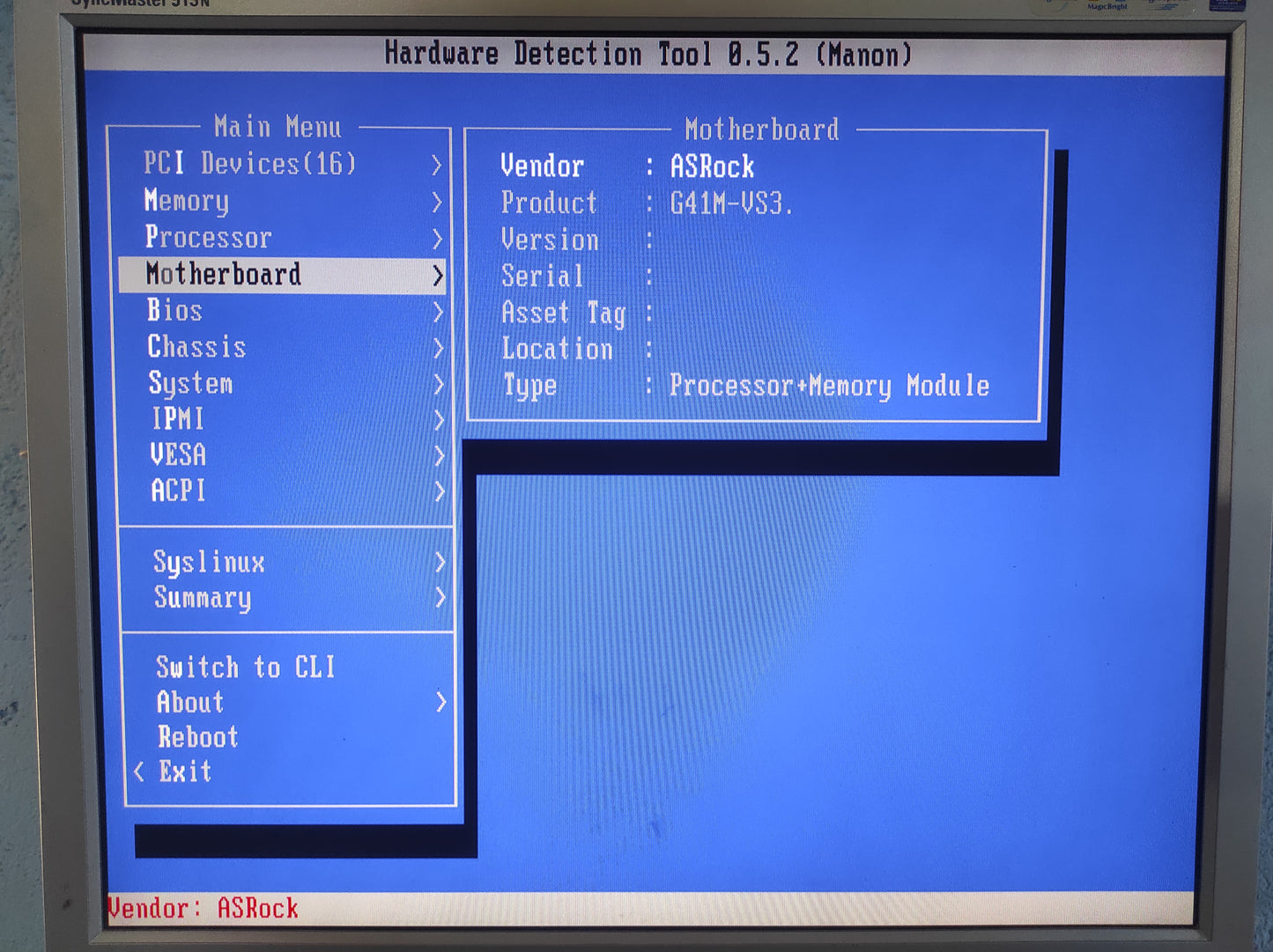1273x952 pixels.
Task: View the Summary page
Action: [x=202, y=598]
